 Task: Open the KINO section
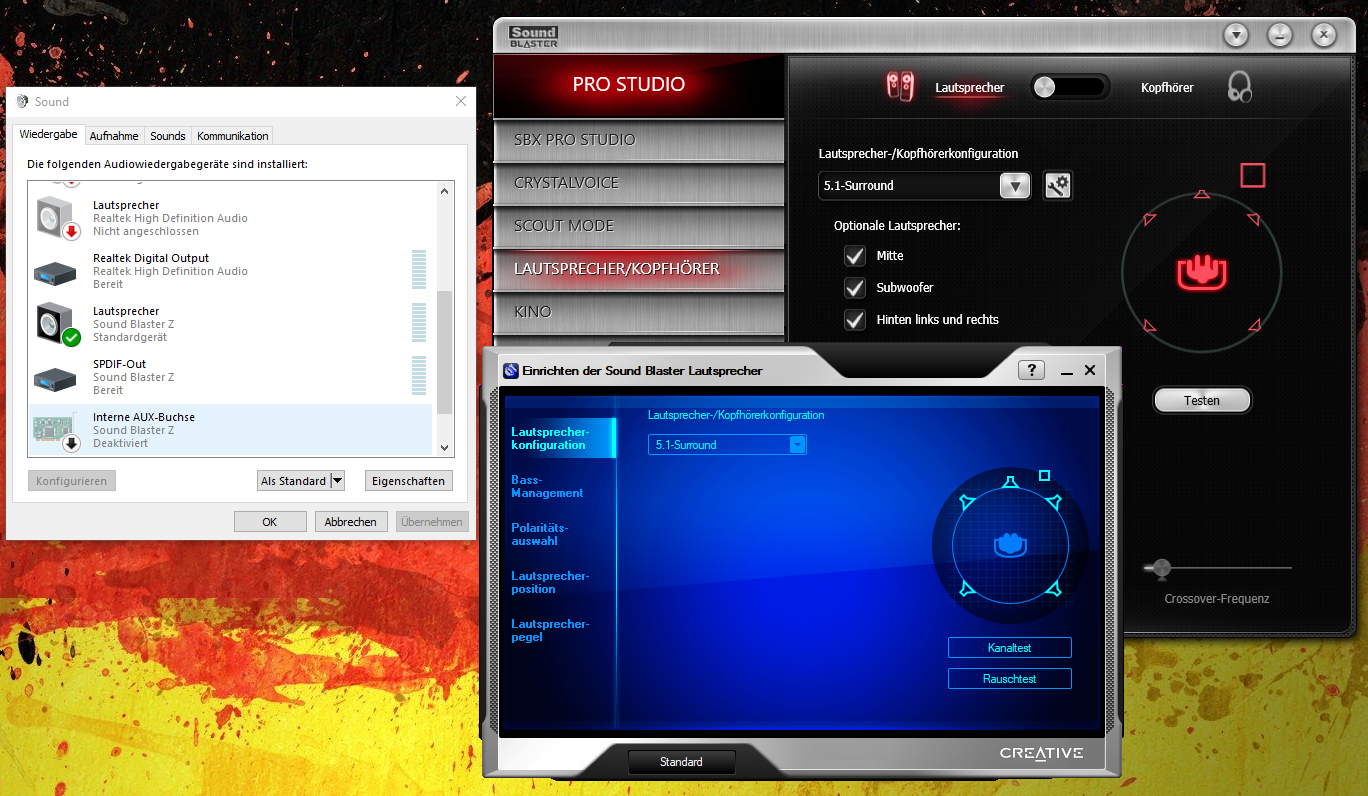[639, 312]
